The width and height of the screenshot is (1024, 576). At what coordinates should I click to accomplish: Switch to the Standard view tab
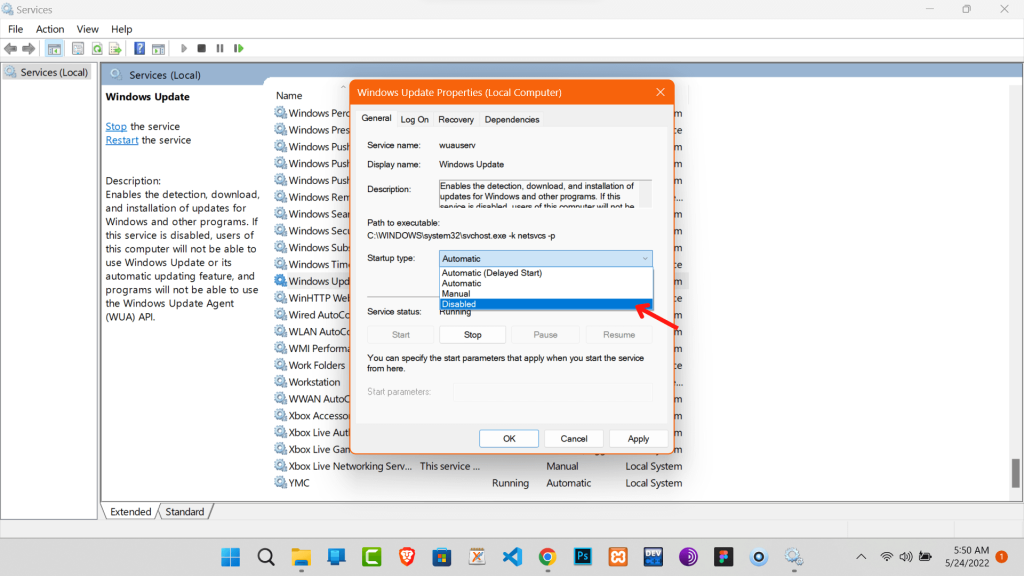pos(185,511)
